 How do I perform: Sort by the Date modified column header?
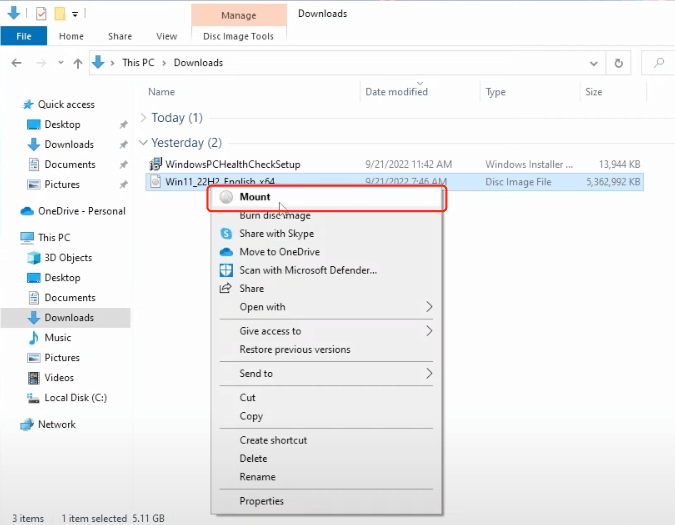(x=396, y=92)
